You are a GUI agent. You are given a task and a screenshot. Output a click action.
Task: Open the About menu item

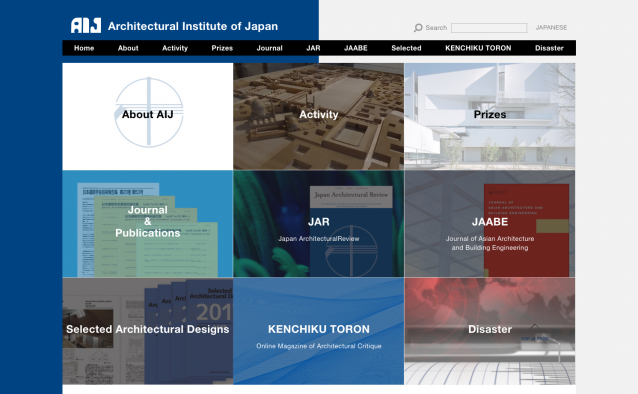tap(128, 48)
